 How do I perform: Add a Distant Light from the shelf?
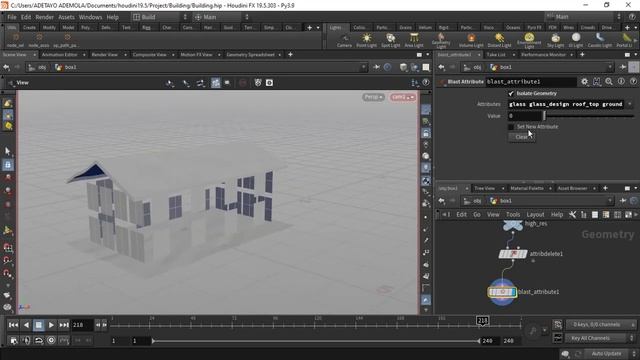click(499, 40)
